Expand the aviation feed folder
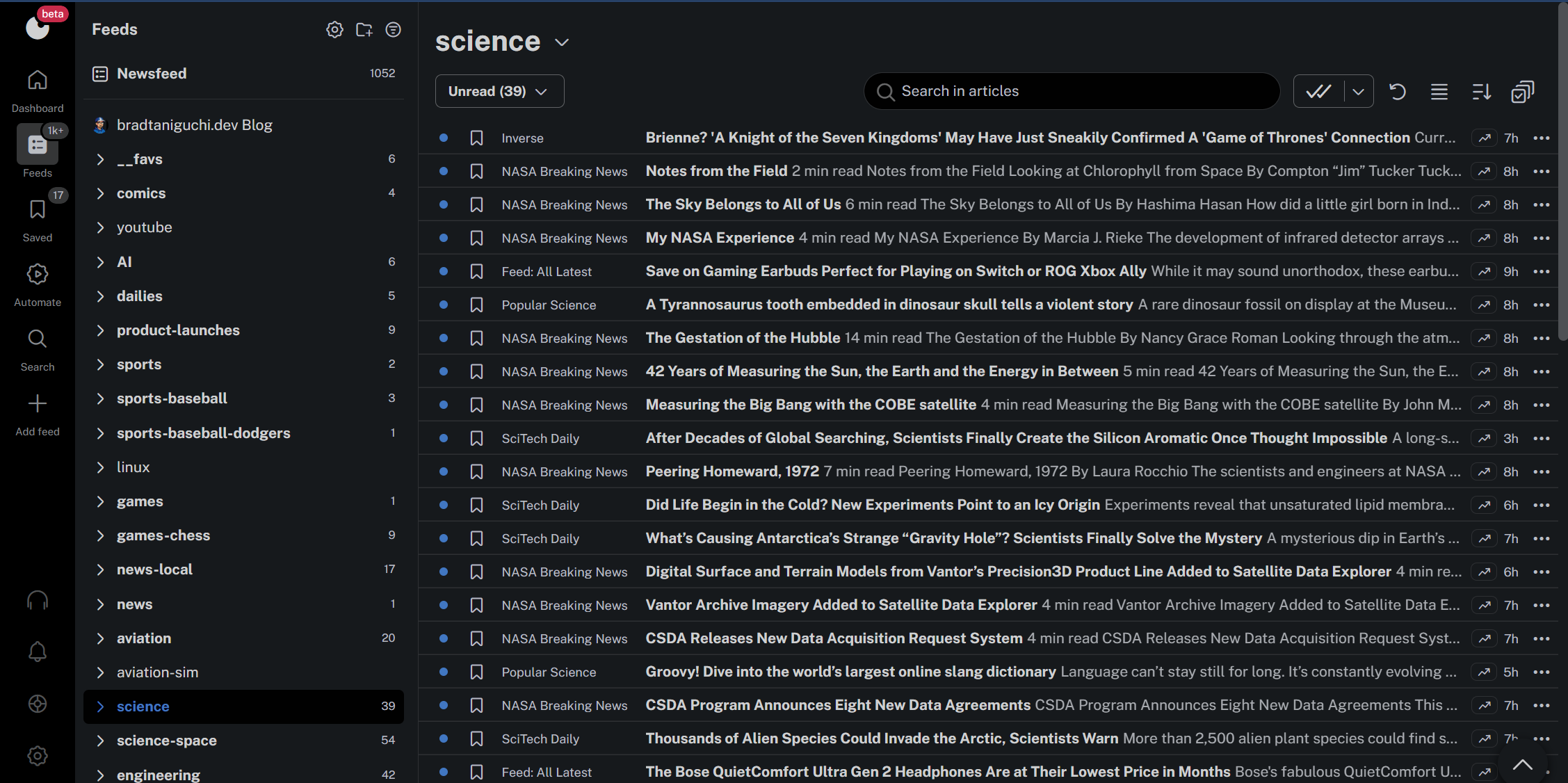This screenshot has width=1568, height=783. (100, 638)
